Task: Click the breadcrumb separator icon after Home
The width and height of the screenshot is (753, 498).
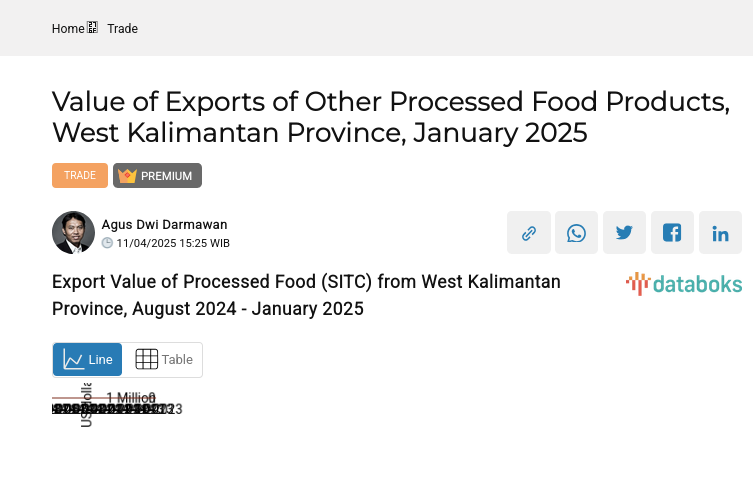Action: coord(93,28)
